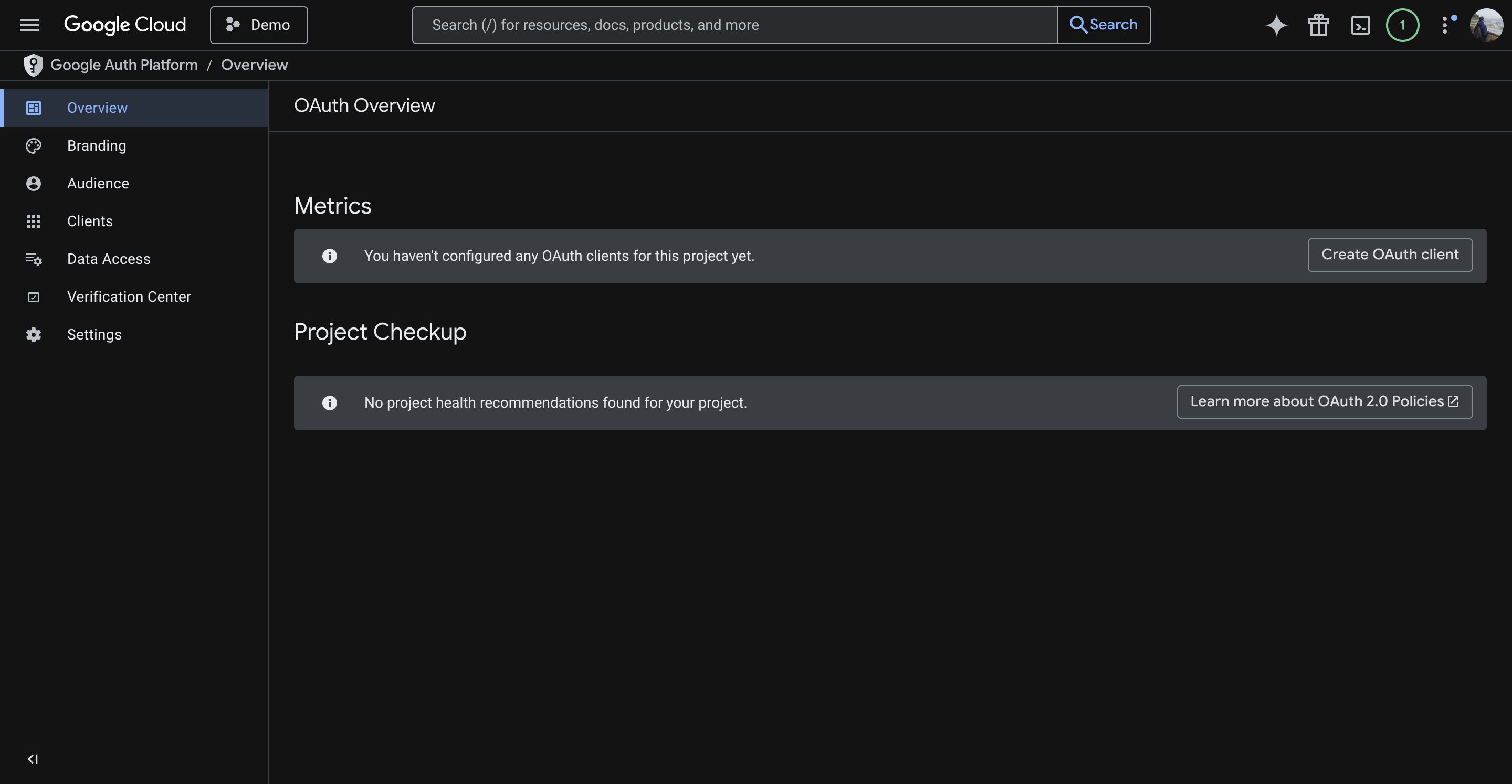Switch to the Overview sidebar entry
The width and height of the screenshot is (1512, 784).
(97, 108)
